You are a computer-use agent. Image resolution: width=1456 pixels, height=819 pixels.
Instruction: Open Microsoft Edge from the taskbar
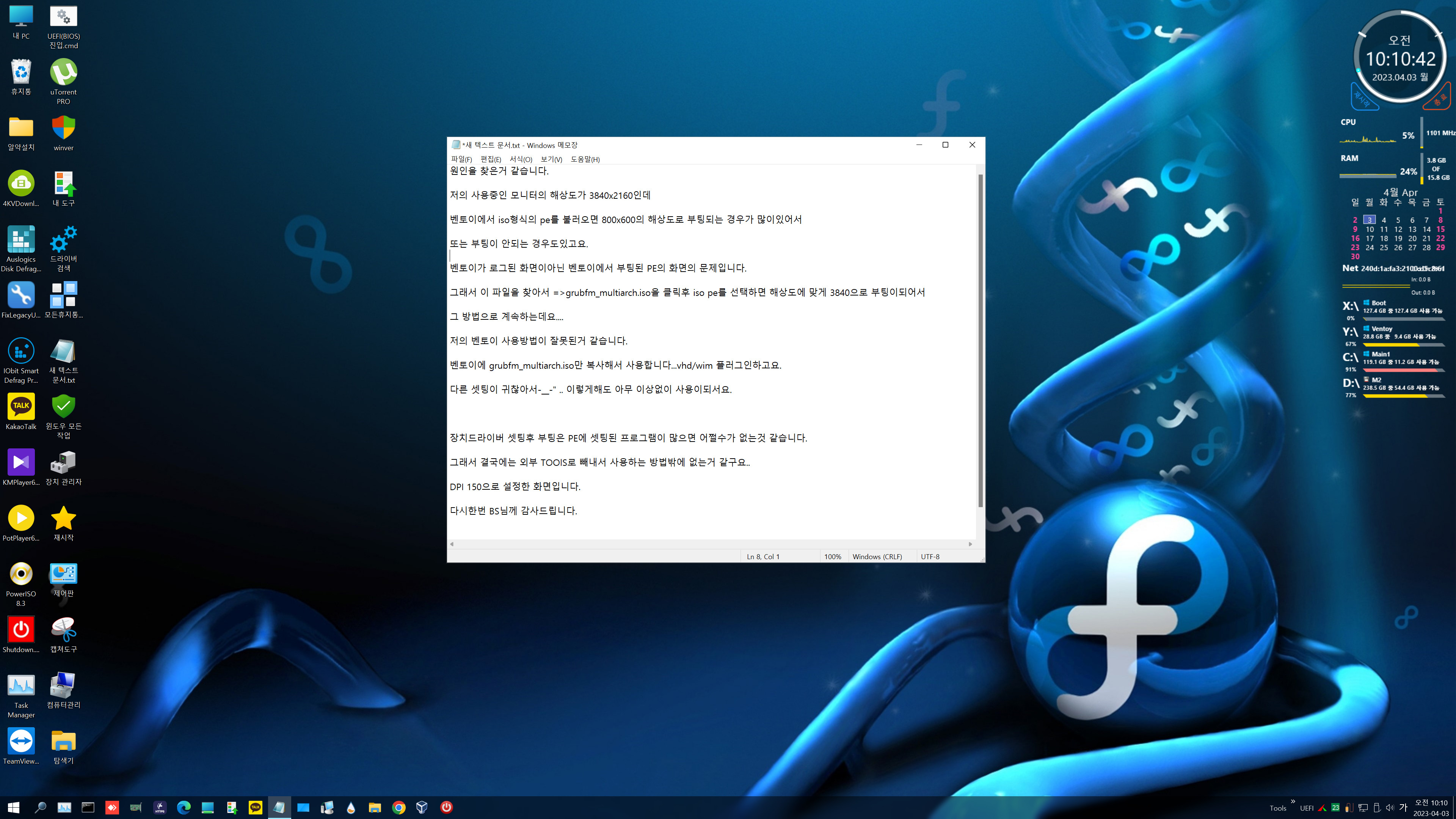(x=184, y=807)
